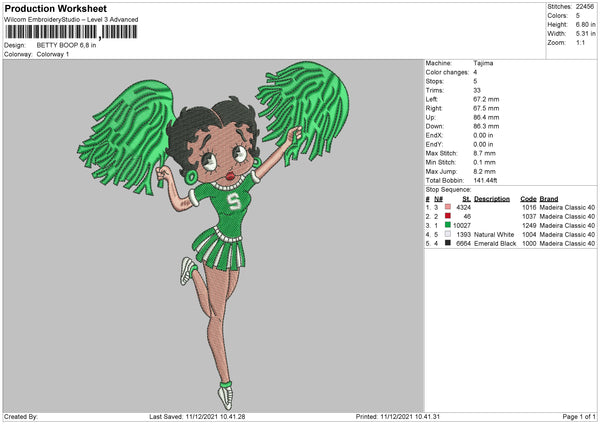
Task: Click the Production Worksheet title
Action: tap(55, 8)
